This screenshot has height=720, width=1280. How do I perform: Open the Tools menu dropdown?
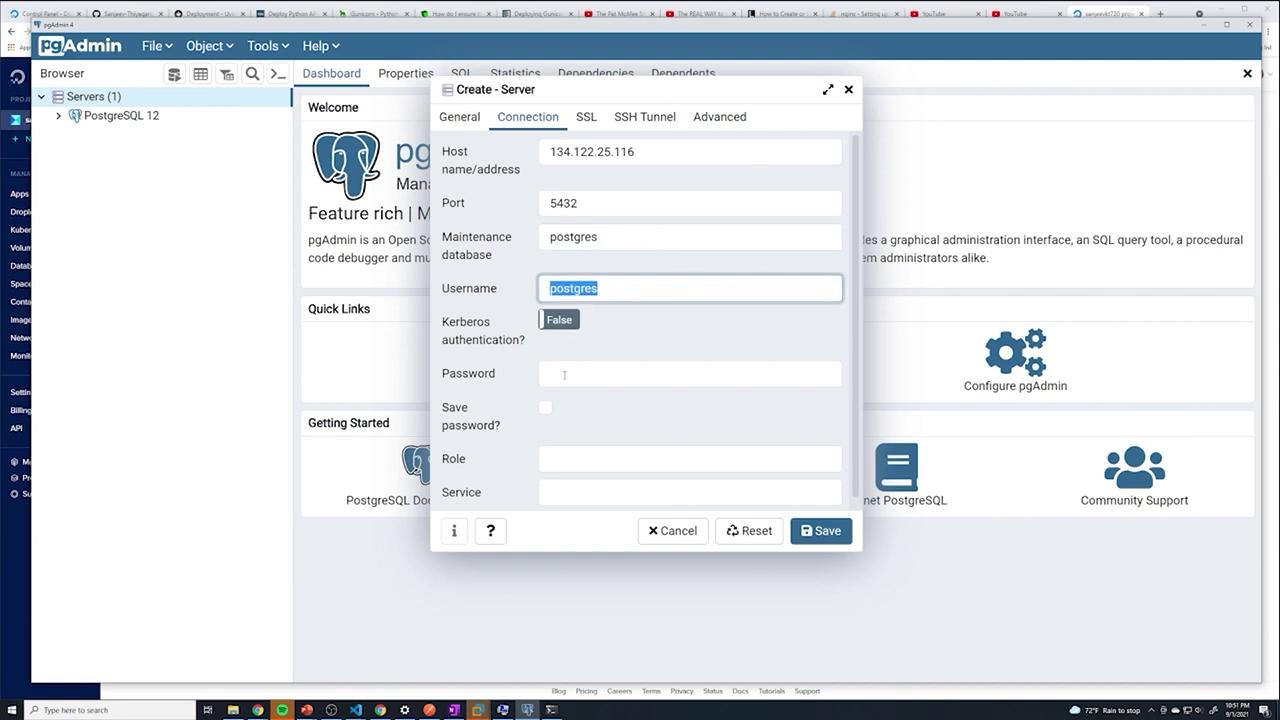click(267, 46)
